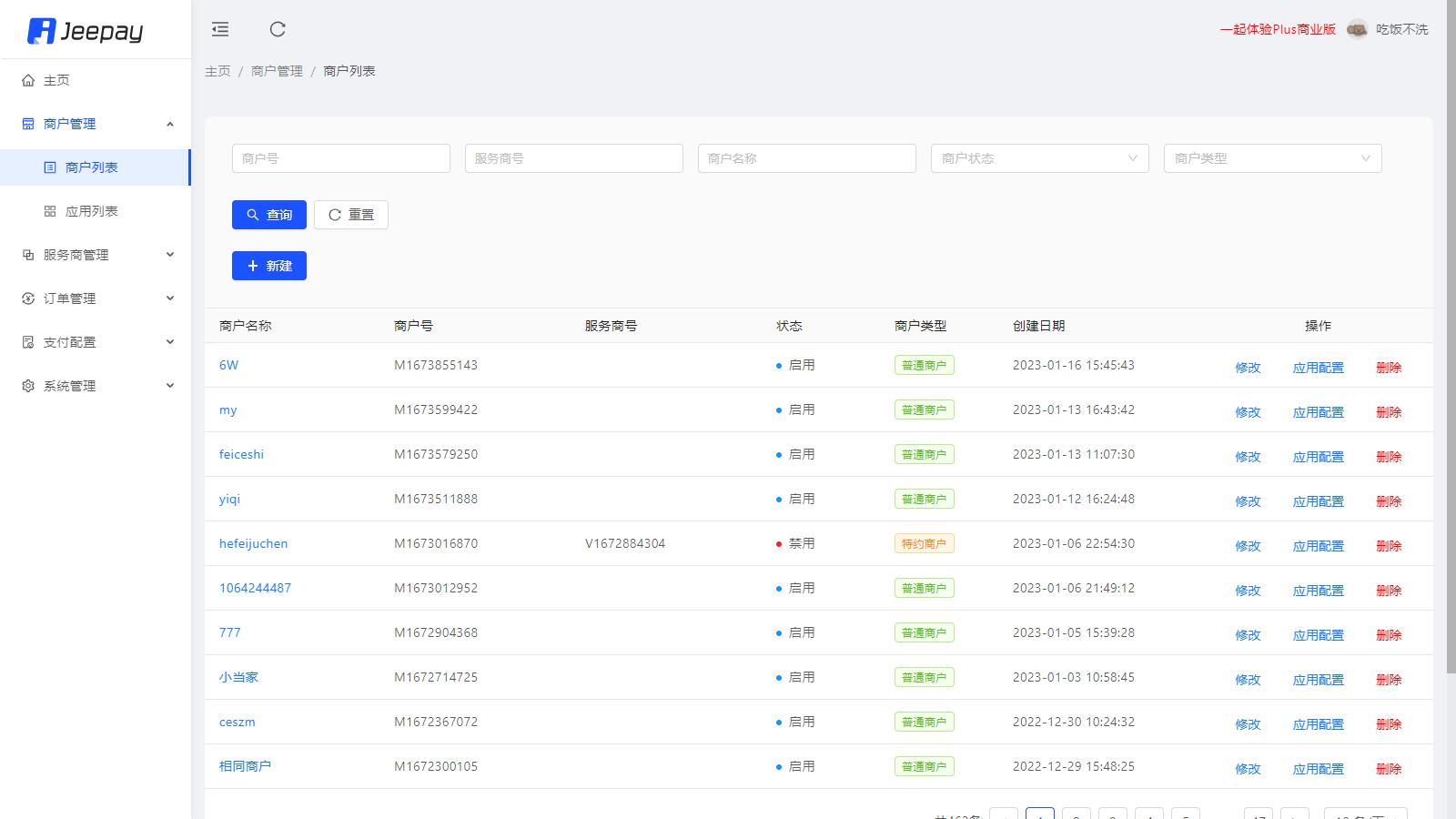Image resolution: width=1456 pixels, height=819 pixels.
Task: Click the Jeepay logo
Action: [x=86, y=31]
